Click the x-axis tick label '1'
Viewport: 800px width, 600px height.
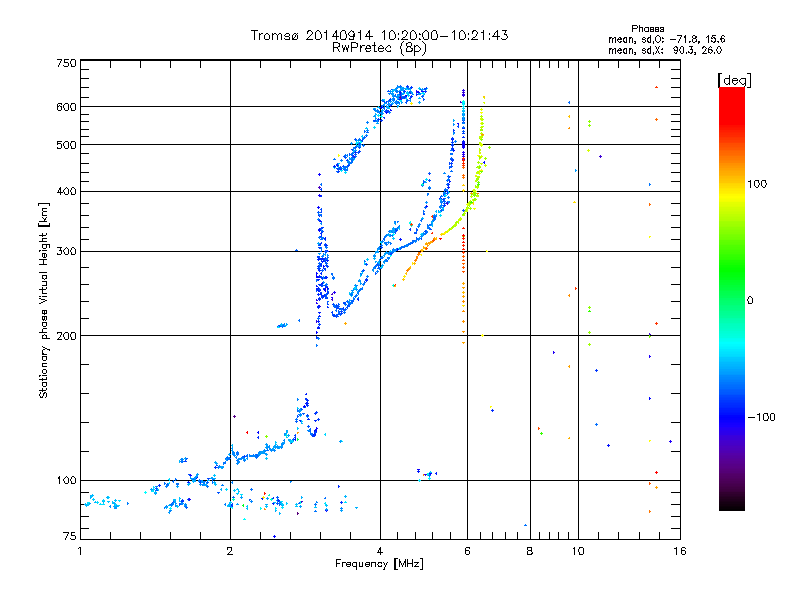pos(80,551)
